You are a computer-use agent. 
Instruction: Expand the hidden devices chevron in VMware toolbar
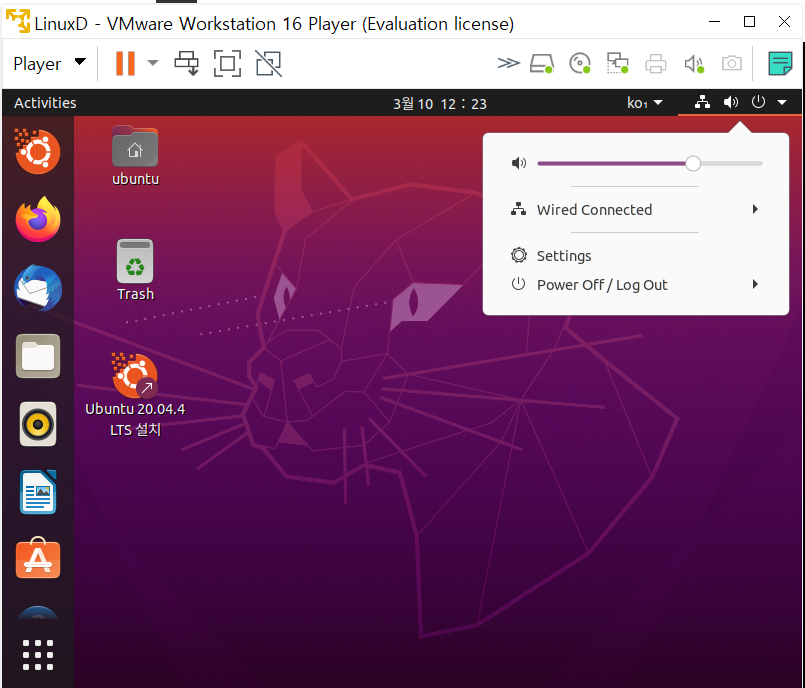click(x=508, y=64)
